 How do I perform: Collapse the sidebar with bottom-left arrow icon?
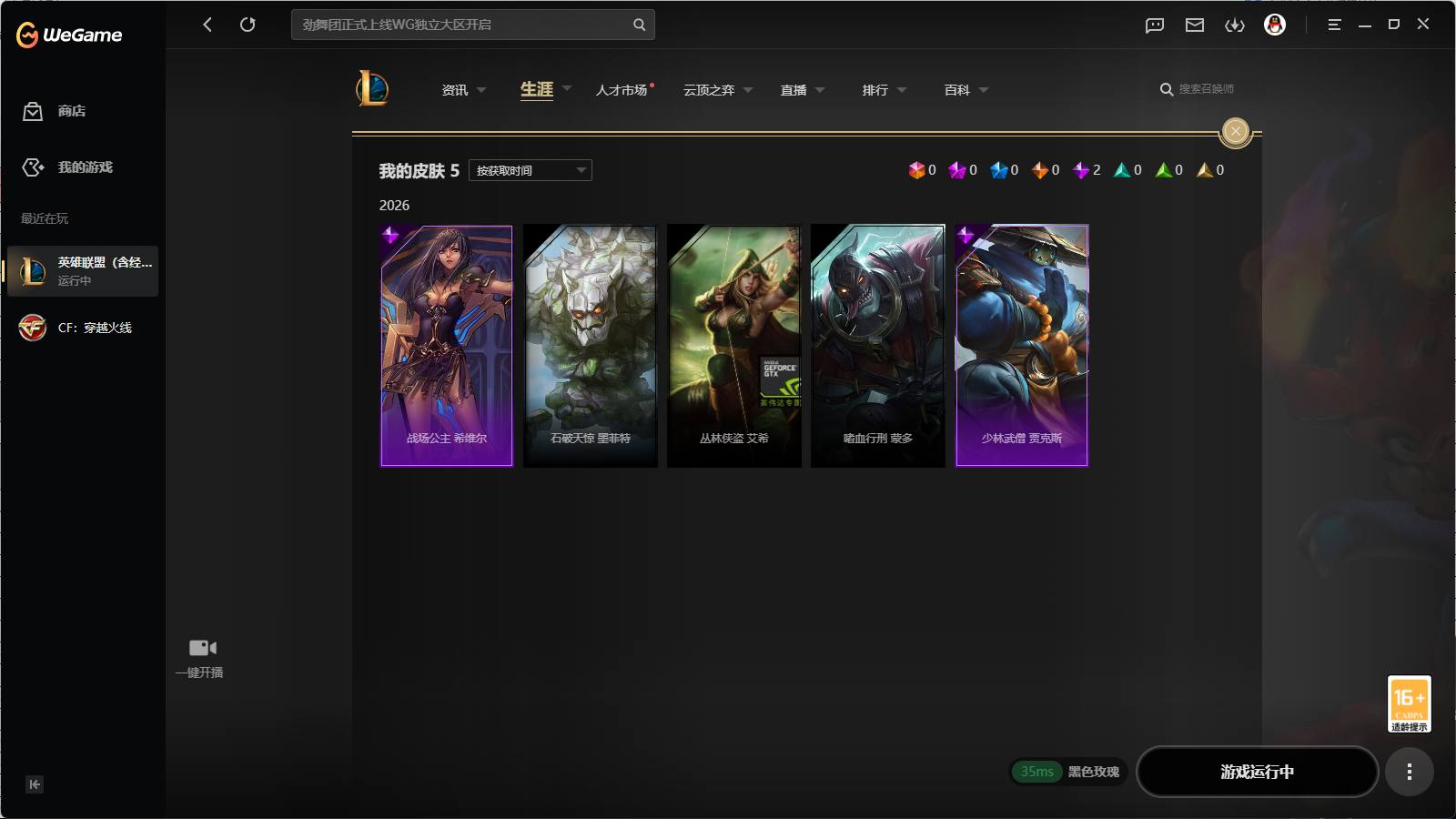35,784
